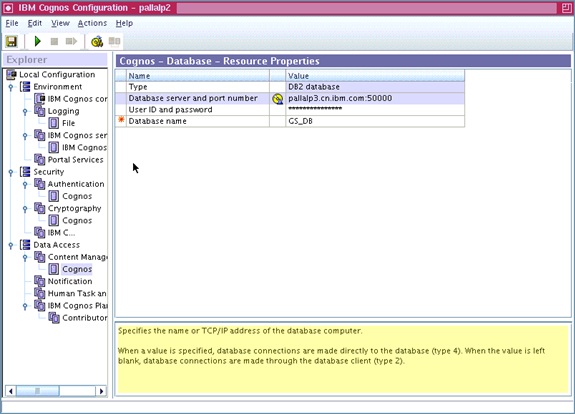Collapse the IBM Cognos ser… branch
Viewport: 575px width, 414px height.
pyautogui.click(x=25, y=136)
